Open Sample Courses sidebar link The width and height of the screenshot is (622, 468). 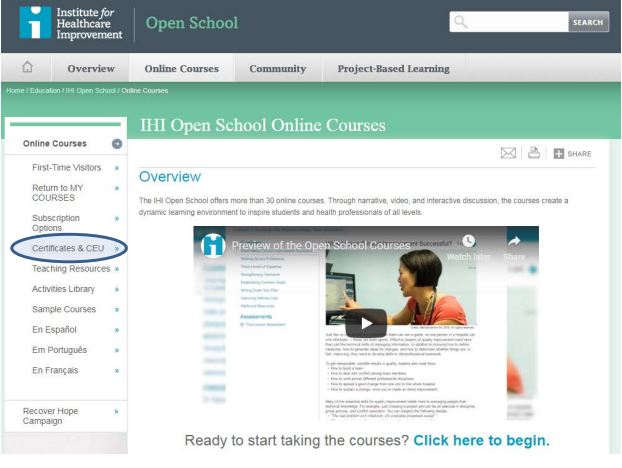[64, 309]
